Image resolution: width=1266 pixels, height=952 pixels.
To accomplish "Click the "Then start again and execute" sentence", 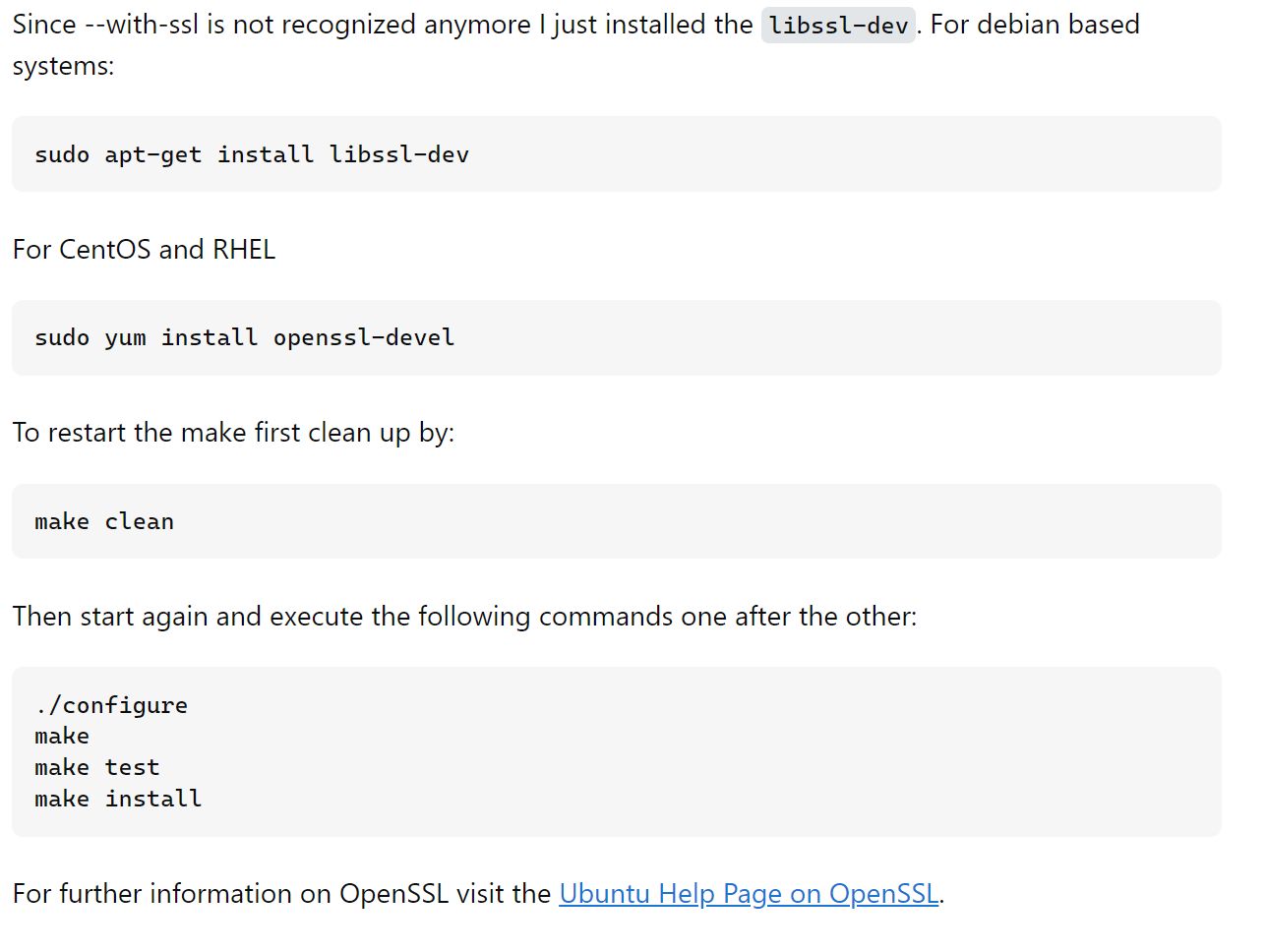I will click(x=463, y=617).
